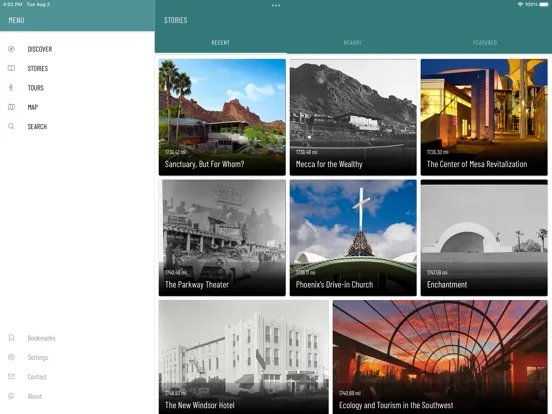Tap the three-dot multitasking indicator at top
552x414 pixels.
[276, 5]
